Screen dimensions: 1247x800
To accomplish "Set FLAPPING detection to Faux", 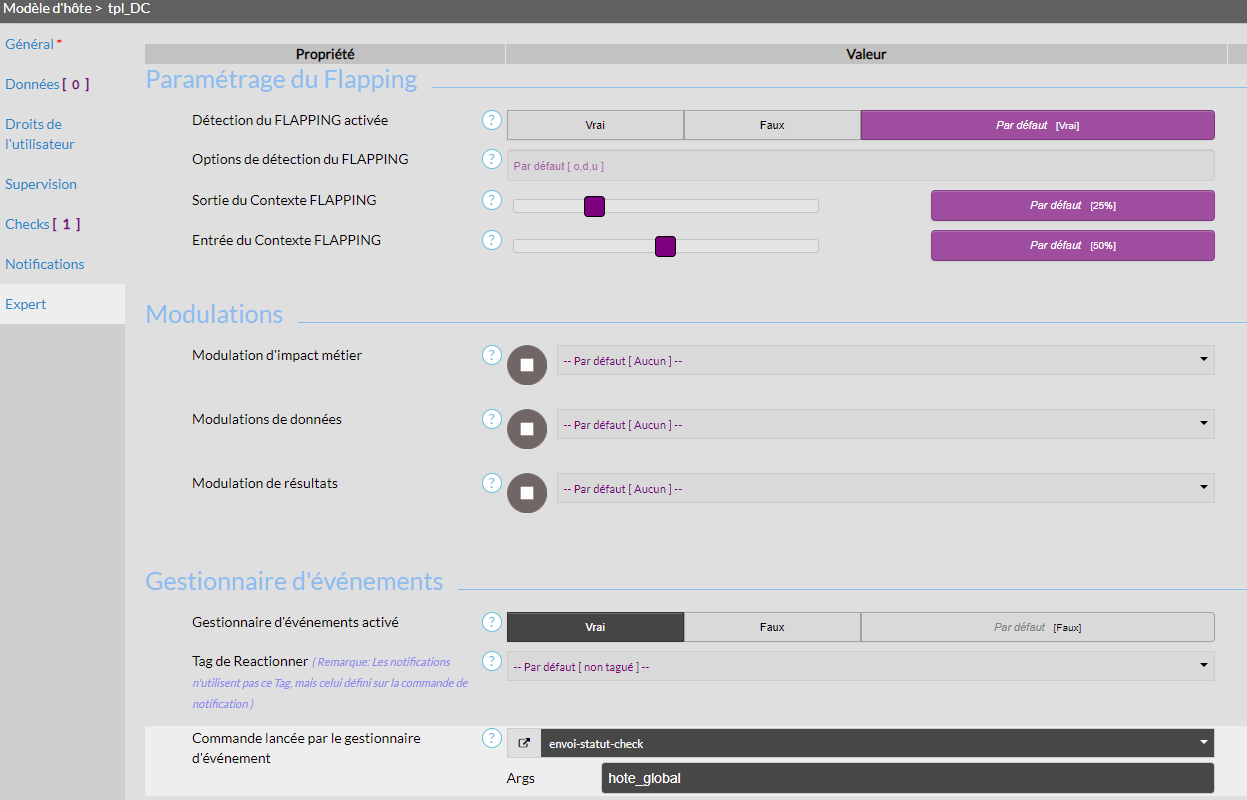I will pyautogui.click(x=772, y=125).
